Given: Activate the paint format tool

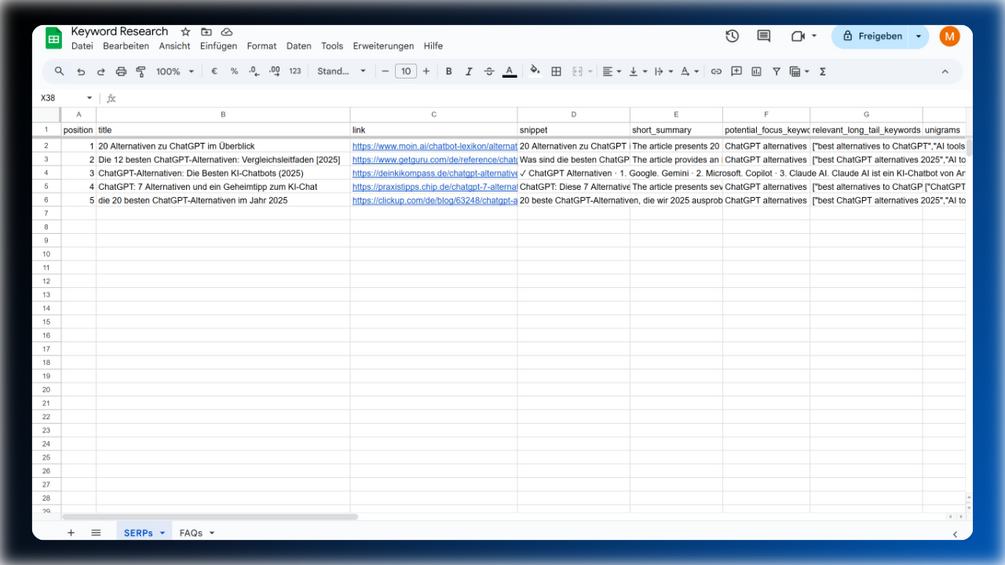Looking at the screenshot, I should [141, 72].
